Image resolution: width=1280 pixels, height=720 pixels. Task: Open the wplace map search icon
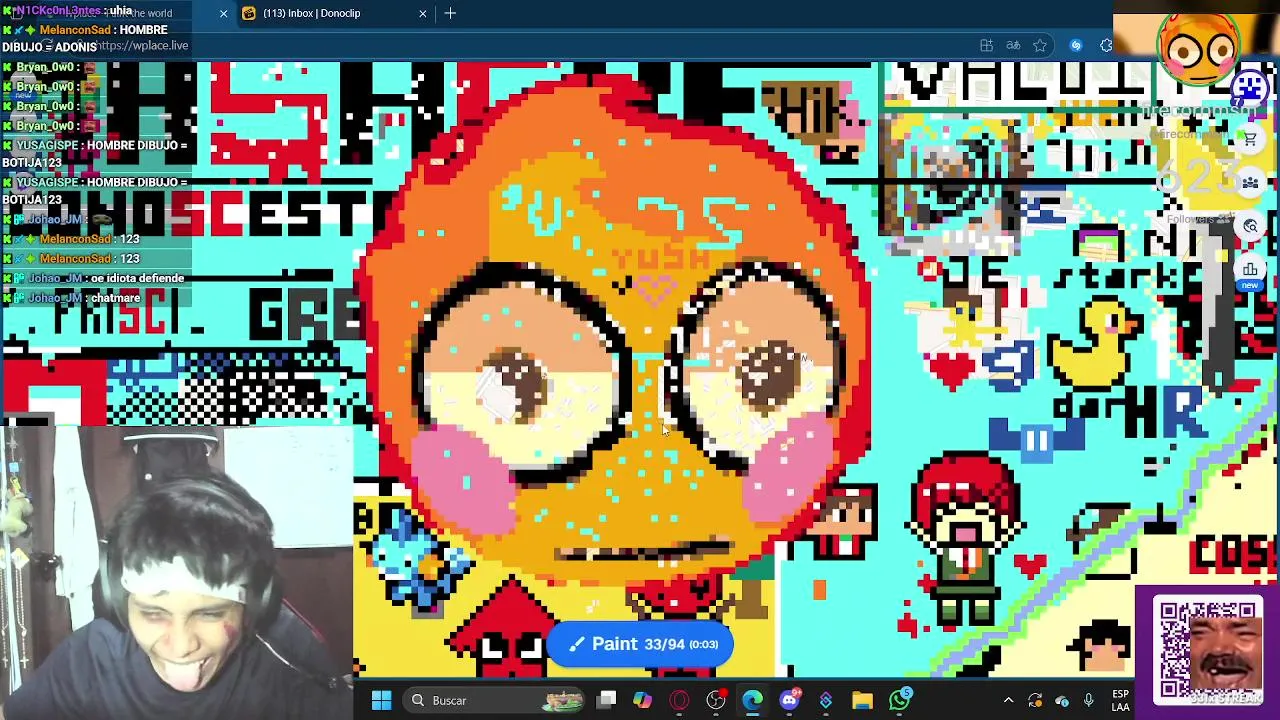(1250, 227)
